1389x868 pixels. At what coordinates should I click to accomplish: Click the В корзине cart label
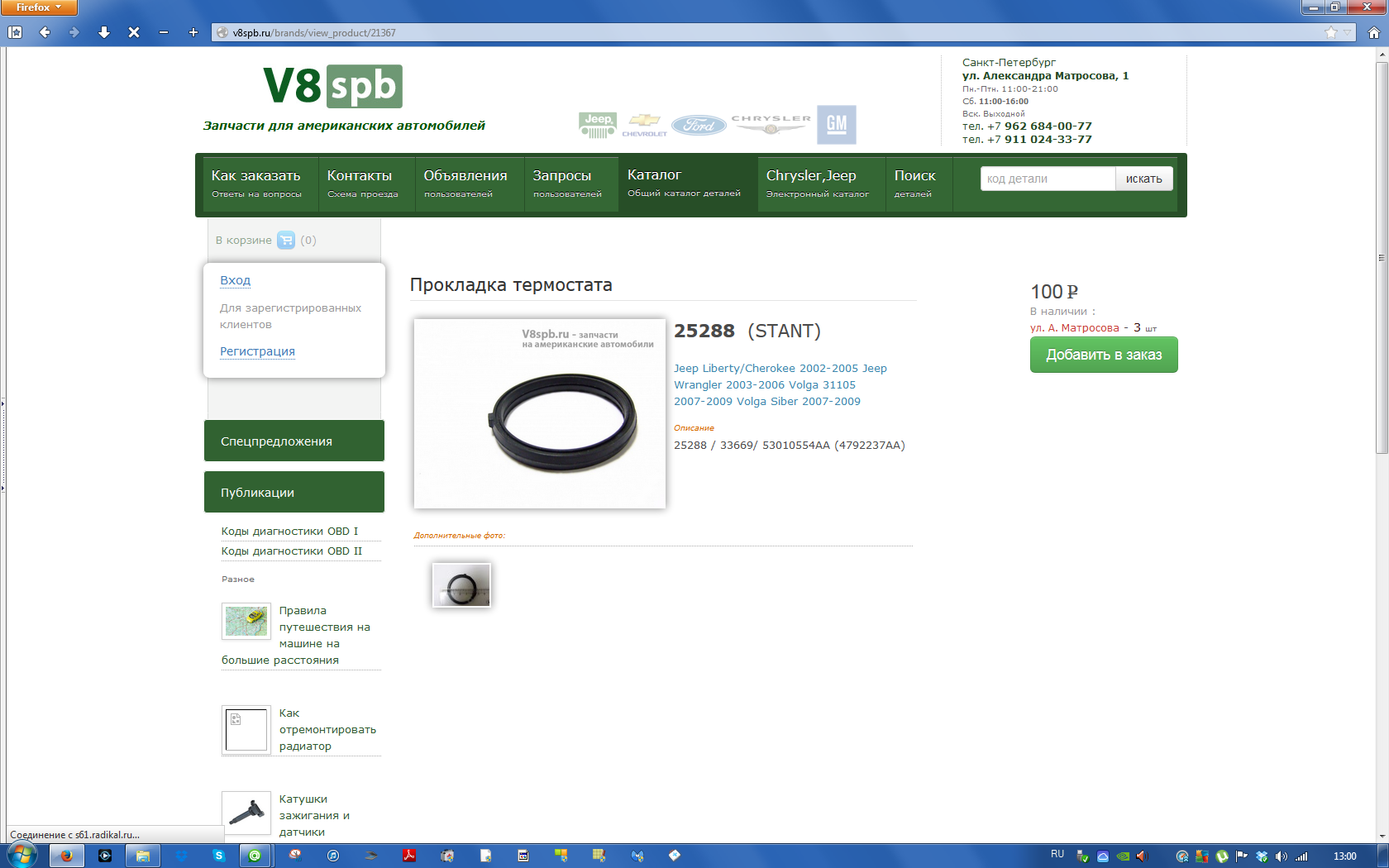coord(243,240)
